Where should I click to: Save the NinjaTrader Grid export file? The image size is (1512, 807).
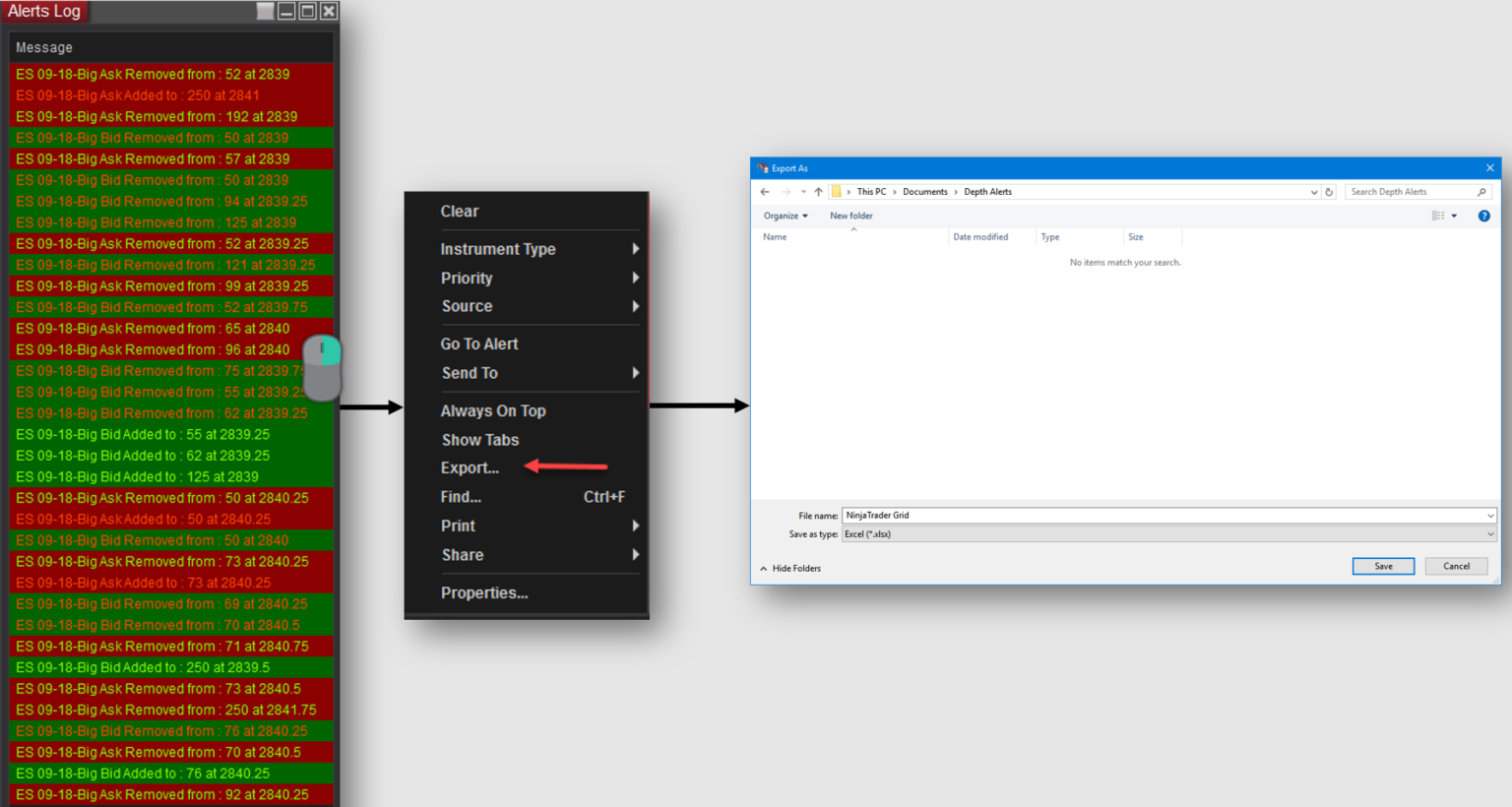[x=1383, y=566]
